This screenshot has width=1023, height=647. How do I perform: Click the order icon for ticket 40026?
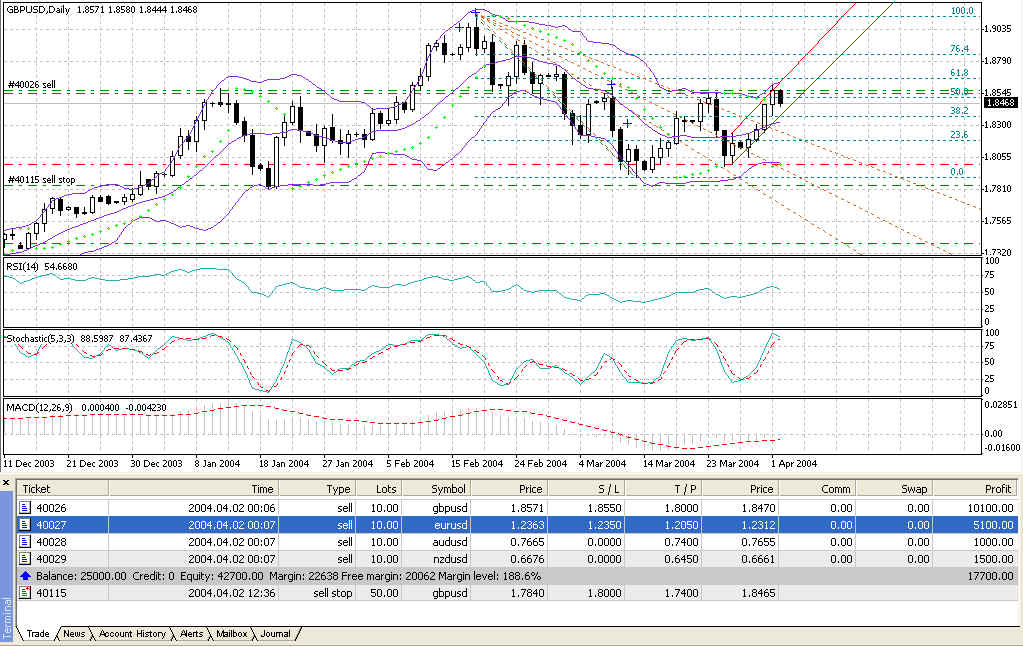click(26, 508)
